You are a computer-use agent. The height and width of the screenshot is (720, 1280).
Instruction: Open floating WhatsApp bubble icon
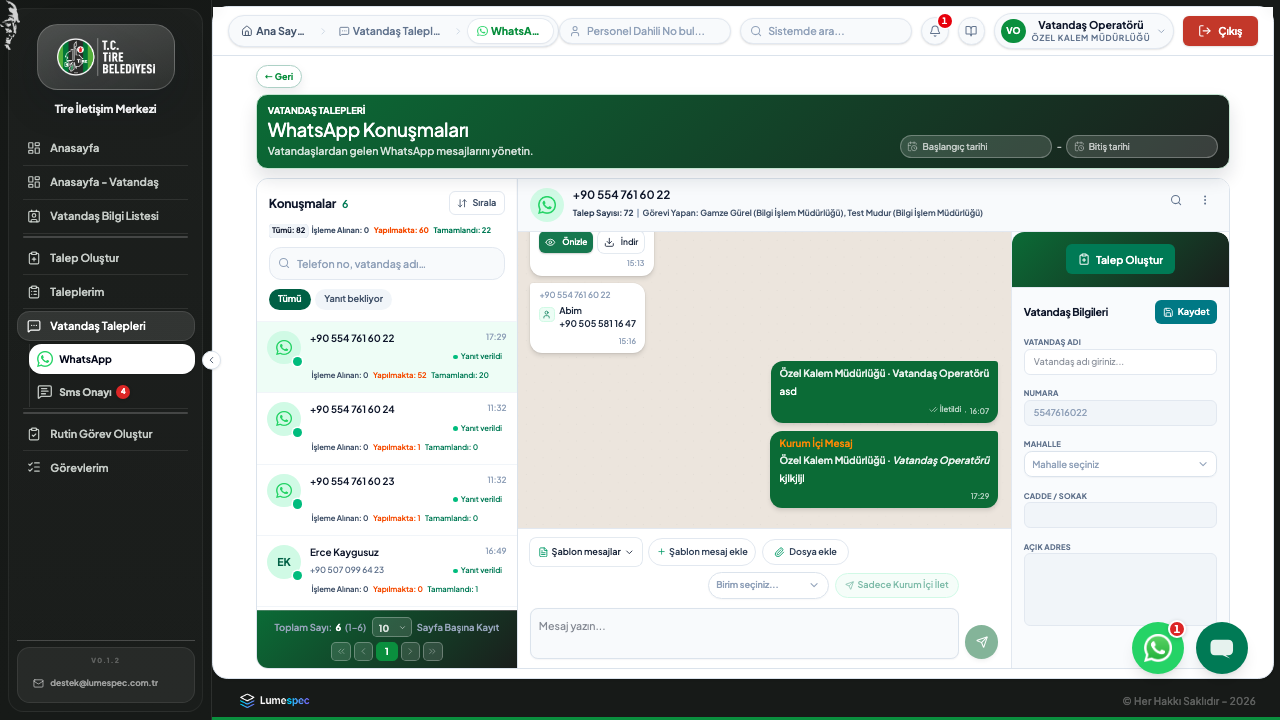click(x=1158, y=648)
